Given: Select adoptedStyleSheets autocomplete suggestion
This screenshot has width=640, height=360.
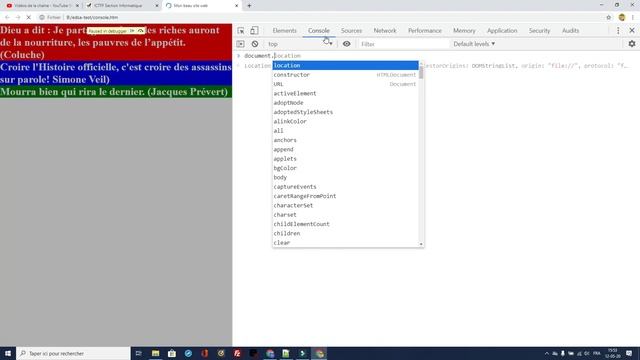Looking at the screenshot, I should [345, 112].
